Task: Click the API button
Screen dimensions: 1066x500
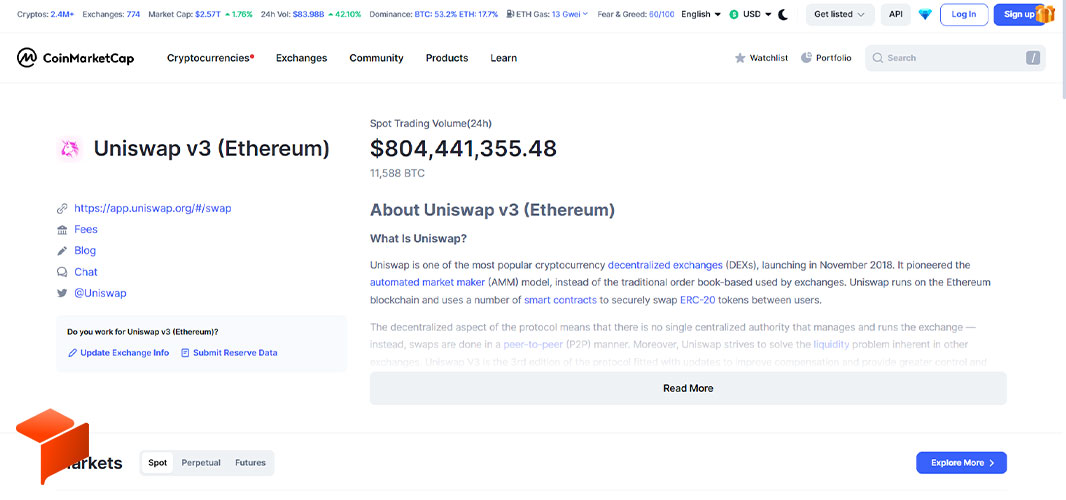Action: click(x=895, y=14)
